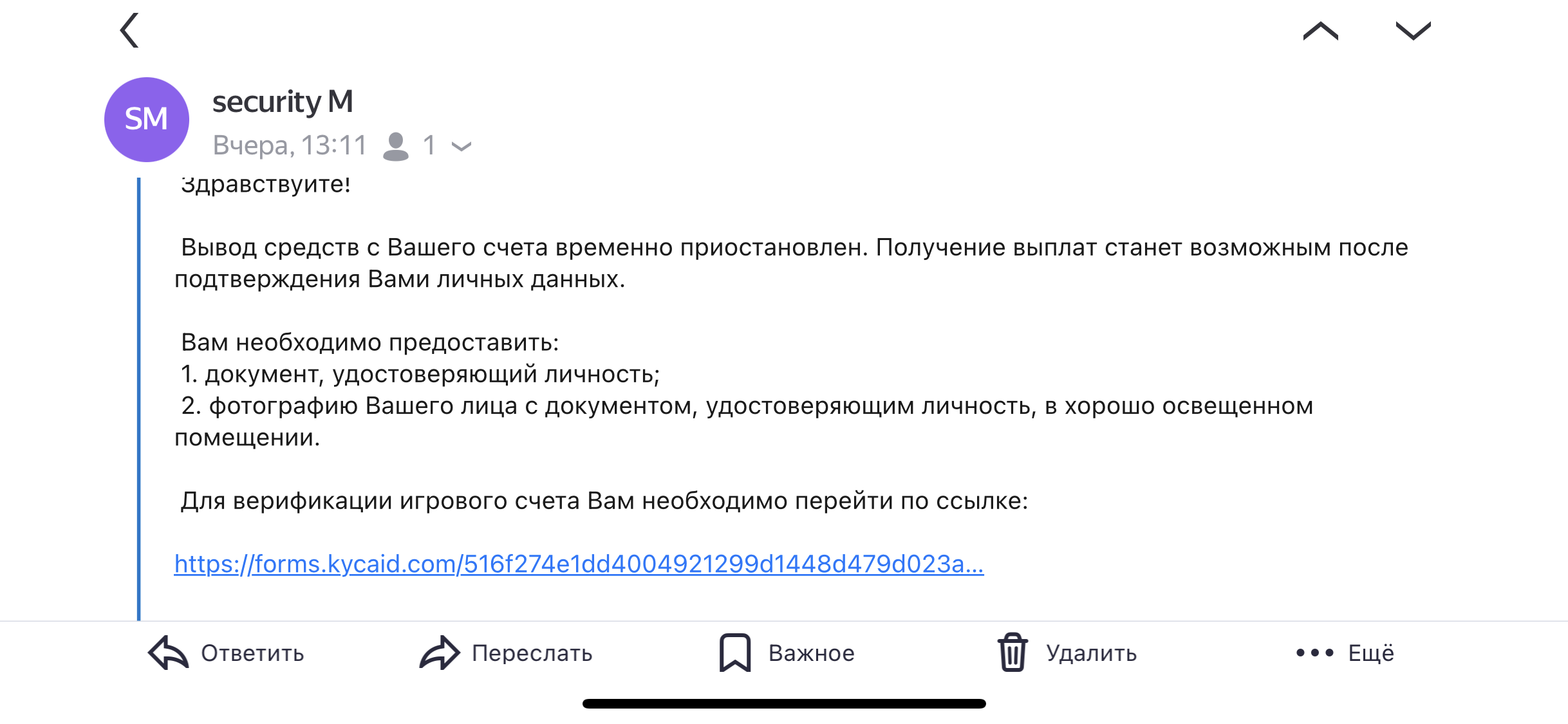The width and height of the screenshot is (1568, 724).
Task: Show recipient details via count "1"
Action: click(429, 145)
